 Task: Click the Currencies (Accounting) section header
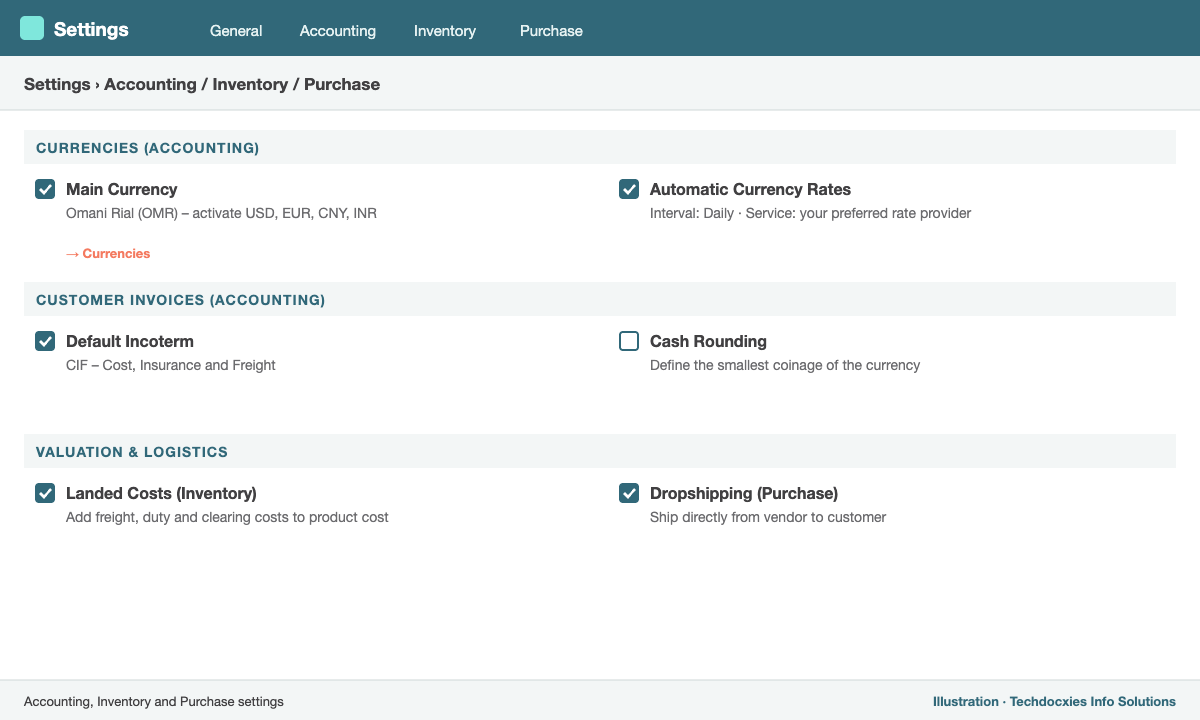point(600,147)
